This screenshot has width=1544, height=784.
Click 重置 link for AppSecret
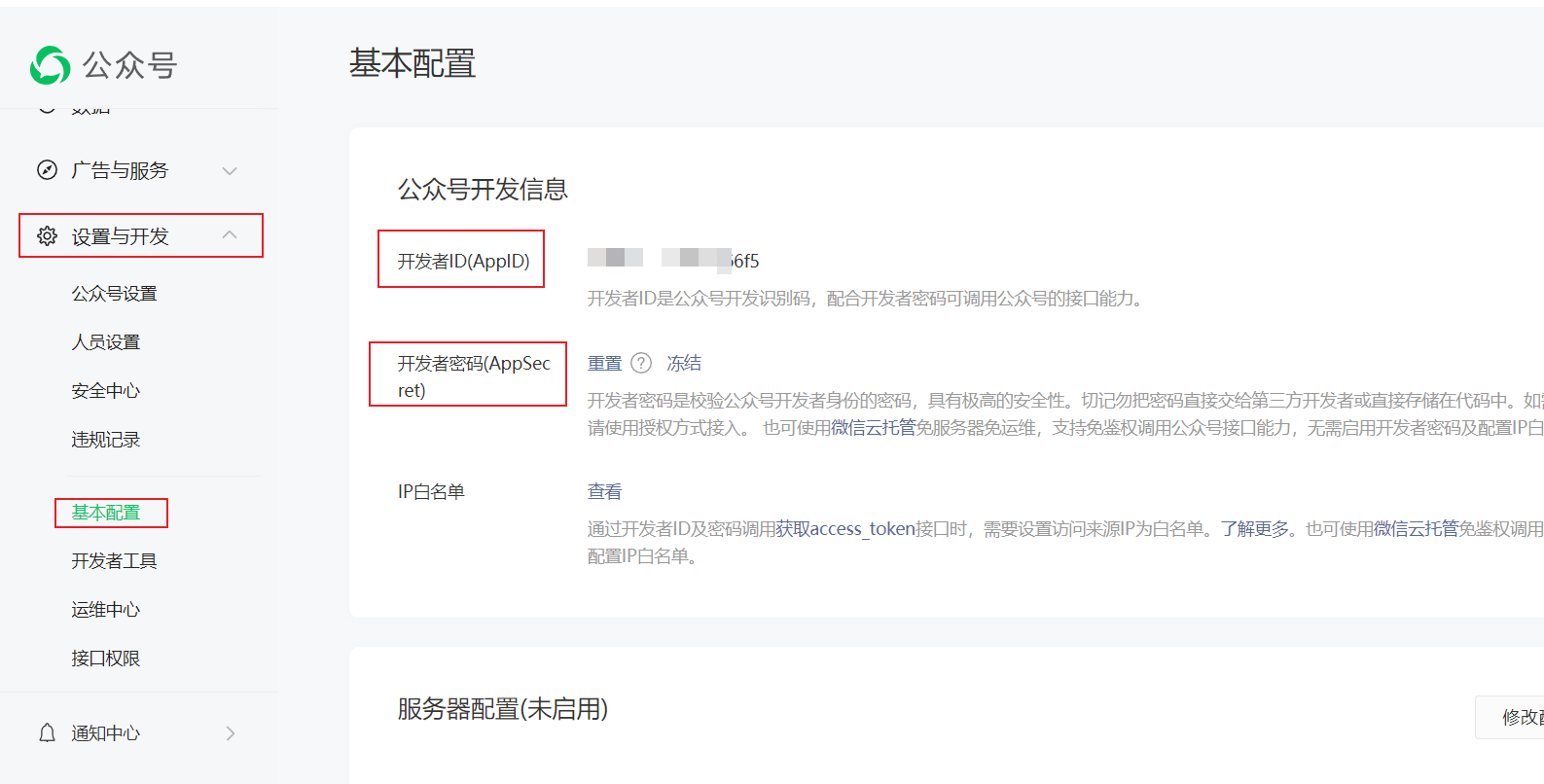click(604, 363)
